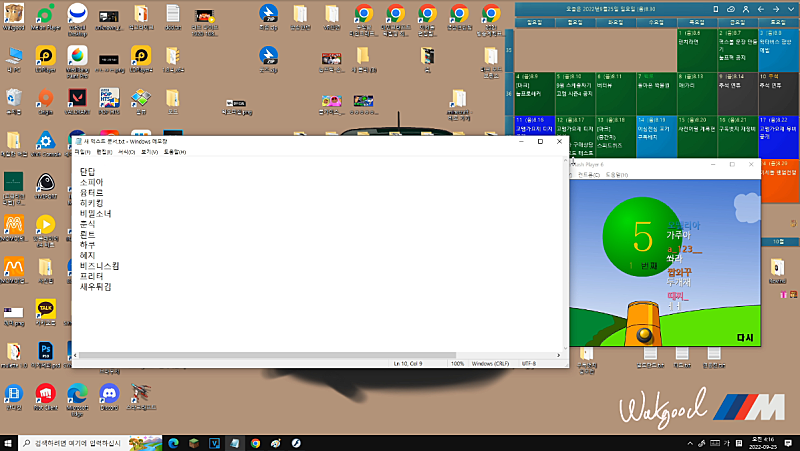Click the 토요일 column header in the calendar
This screenshot has height=451, width=800.
(x=778, y=22)
